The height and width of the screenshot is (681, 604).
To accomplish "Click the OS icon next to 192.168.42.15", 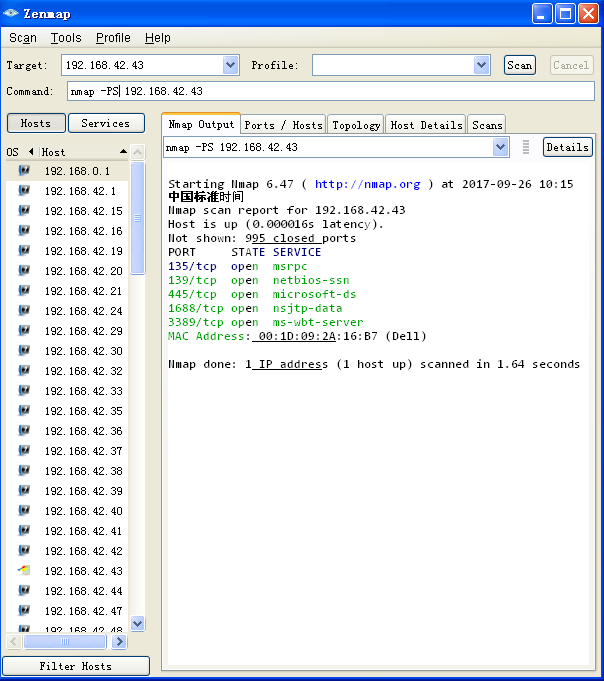I will pos(24,211).
